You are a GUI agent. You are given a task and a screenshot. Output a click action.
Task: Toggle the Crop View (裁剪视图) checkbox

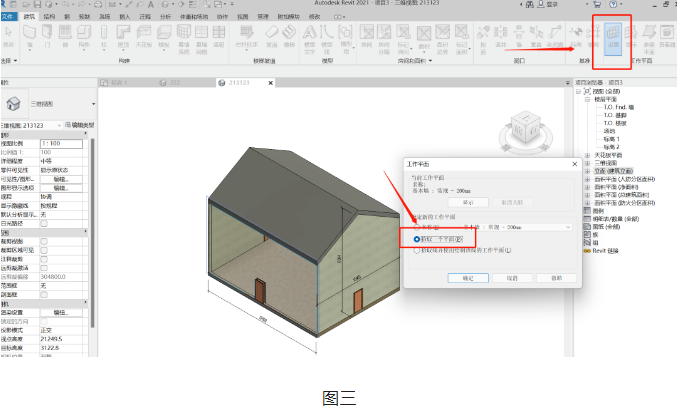pyautogui.click(x=44, y=241)
